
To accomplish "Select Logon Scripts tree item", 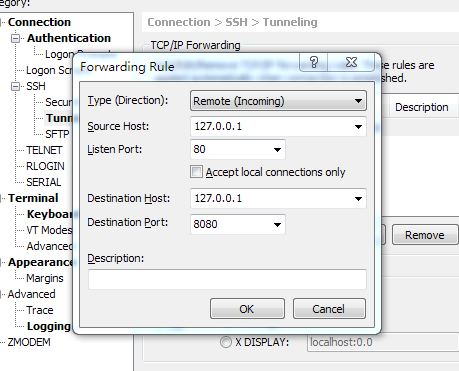I will [49, 70].
